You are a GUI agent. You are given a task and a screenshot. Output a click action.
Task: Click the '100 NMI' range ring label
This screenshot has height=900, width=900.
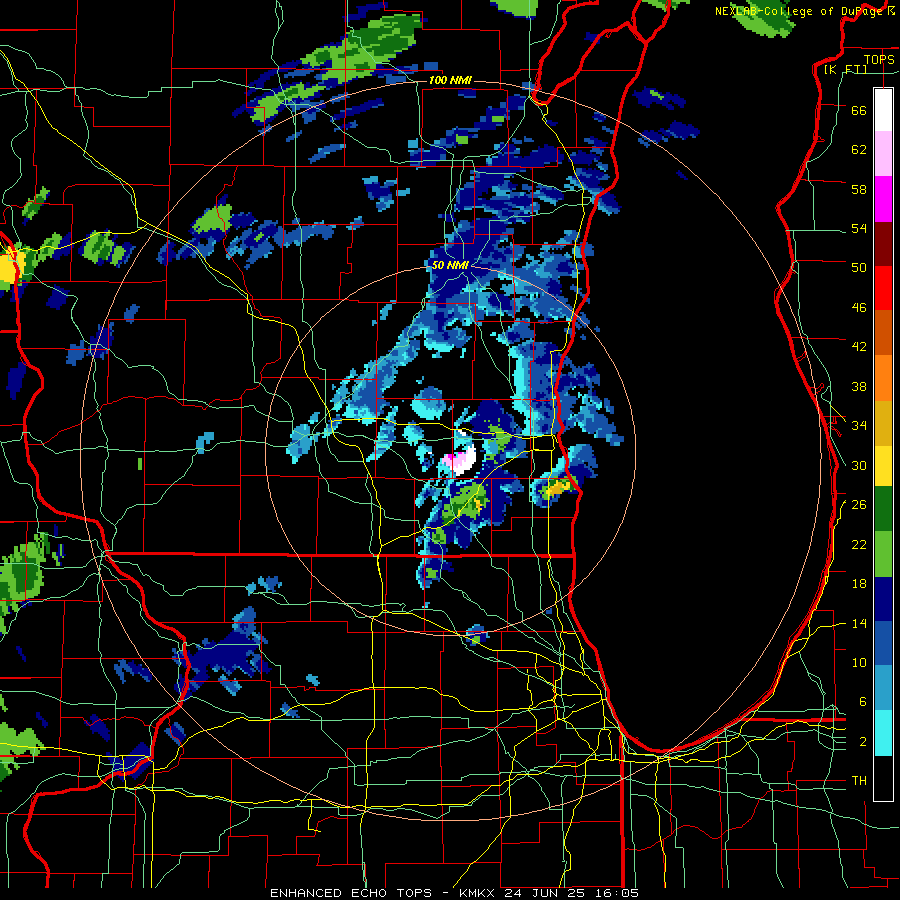click(x=450, y=80)
